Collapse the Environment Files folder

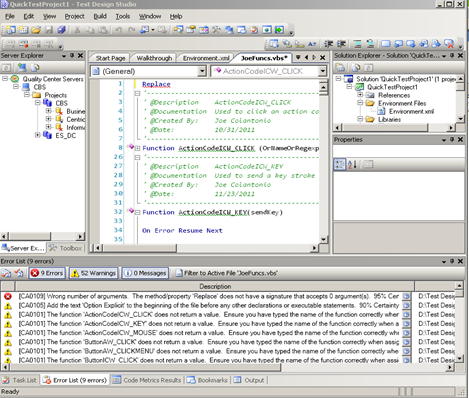point(360,103)
